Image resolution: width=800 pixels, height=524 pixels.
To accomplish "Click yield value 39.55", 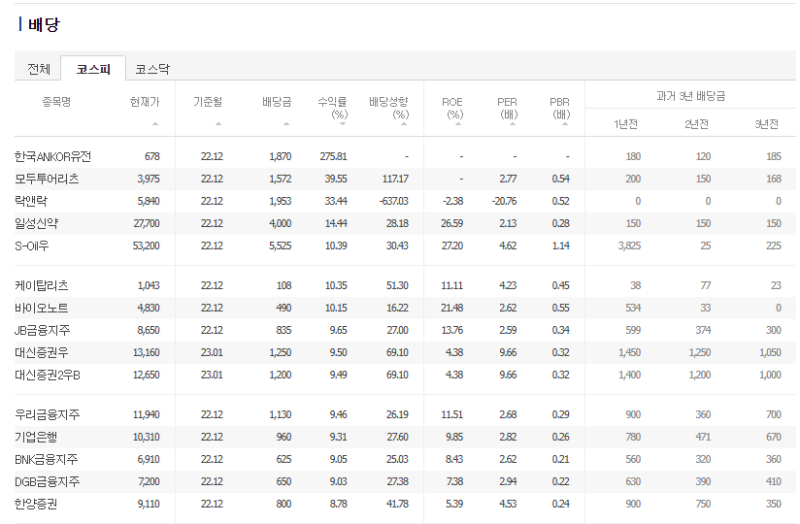I will click(336, 179).
